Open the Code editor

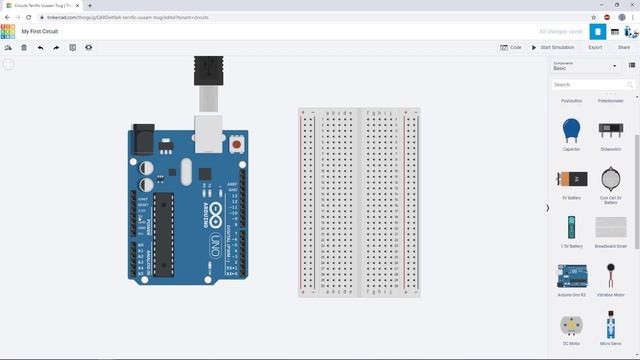point(511,47)
